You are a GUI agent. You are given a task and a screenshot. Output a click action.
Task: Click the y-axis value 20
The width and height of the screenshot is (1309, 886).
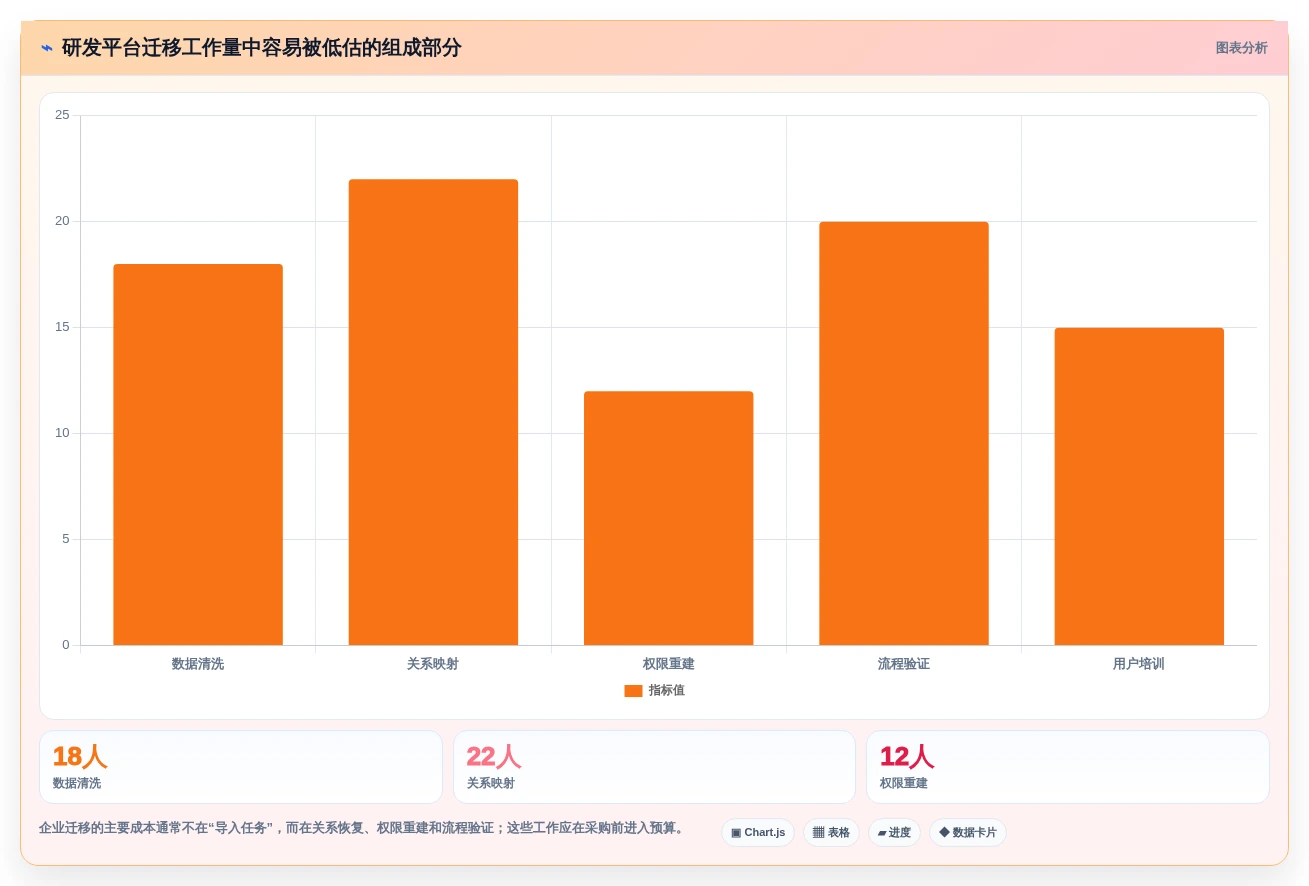click(x=62, y=221)
